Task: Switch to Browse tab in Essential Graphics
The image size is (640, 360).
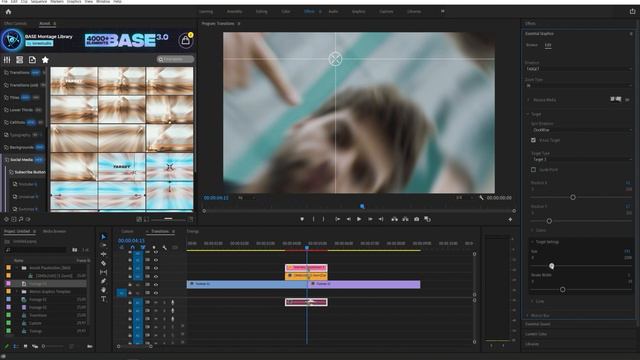Action: (532, 45)
